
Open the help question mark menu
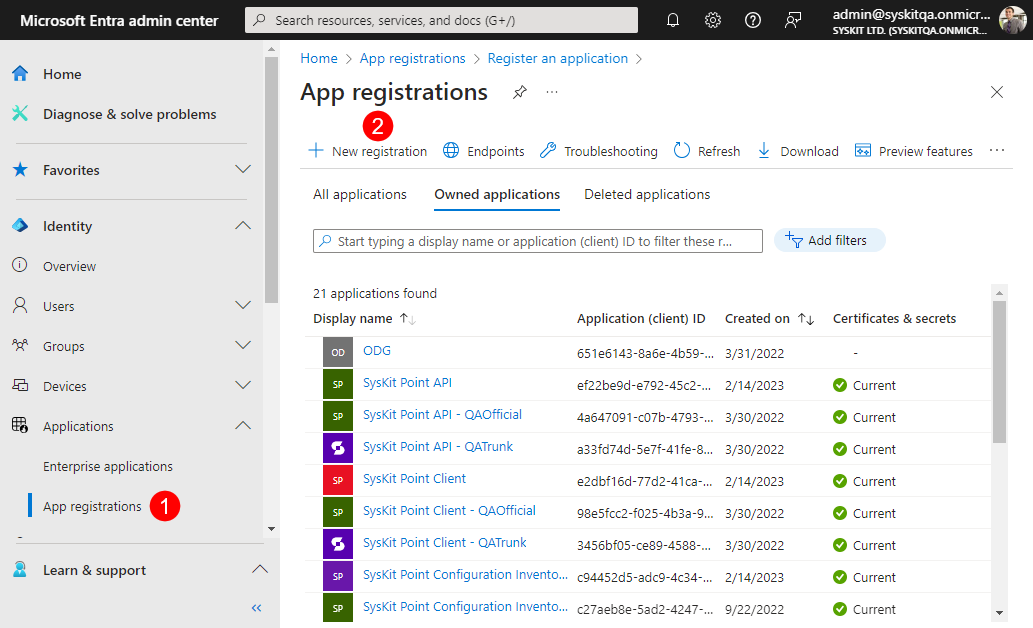click(752, 19)
